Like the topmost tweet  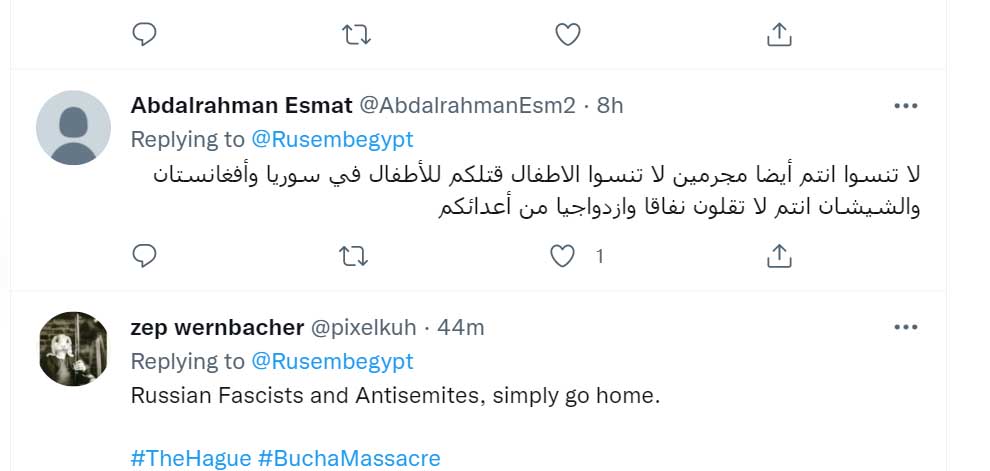tap(567, 35)
